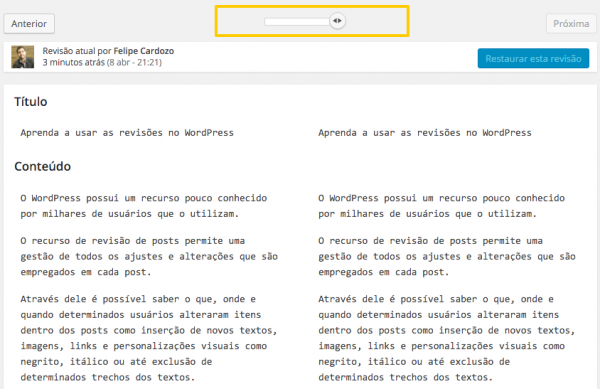Click right paragraph 'O recurso de revisão de posts'
This screenshot has width=600, height=389.
pyautogui.click(x=447, y=256)
